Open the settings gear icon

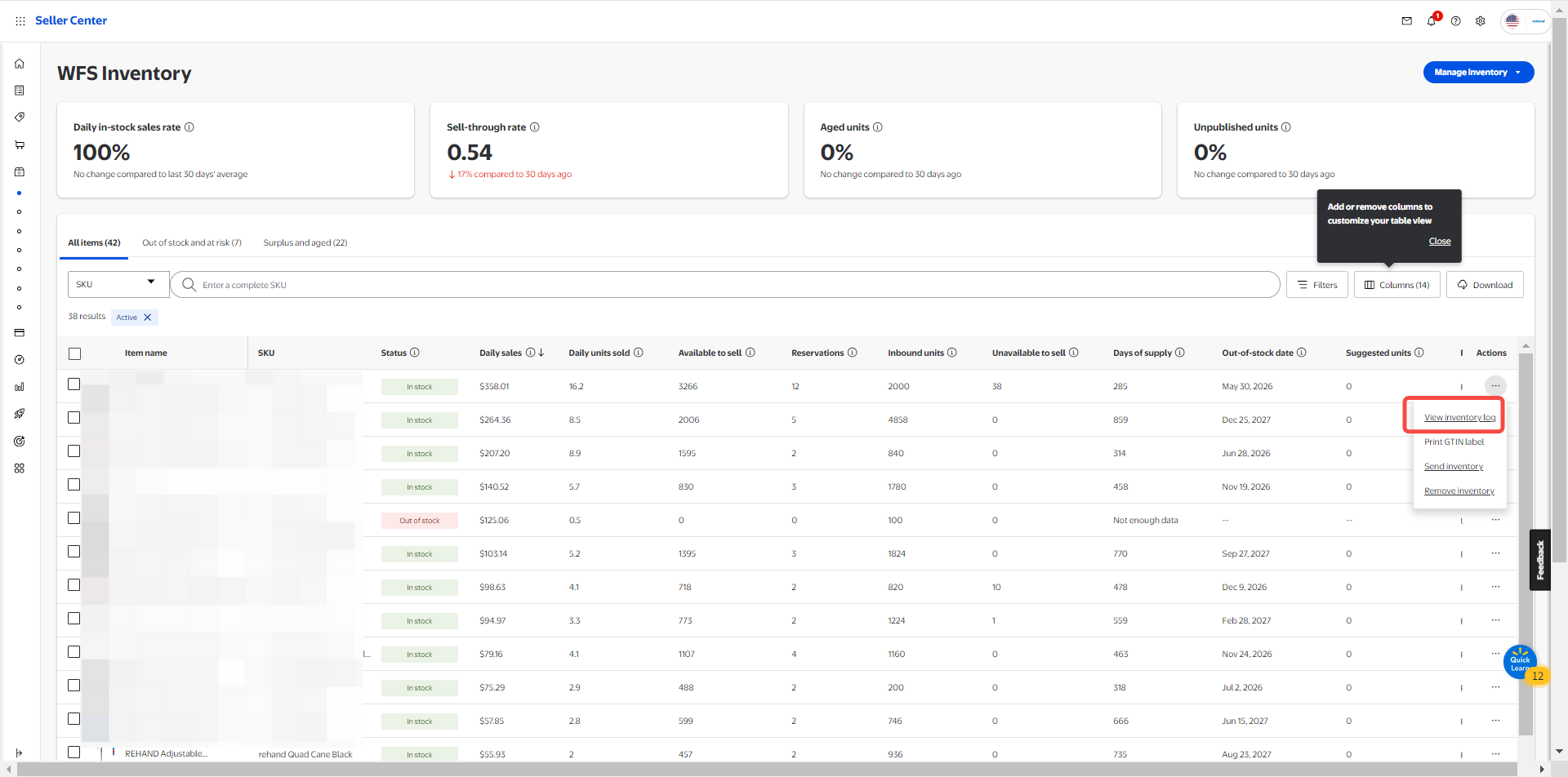tap(1480, 21)
